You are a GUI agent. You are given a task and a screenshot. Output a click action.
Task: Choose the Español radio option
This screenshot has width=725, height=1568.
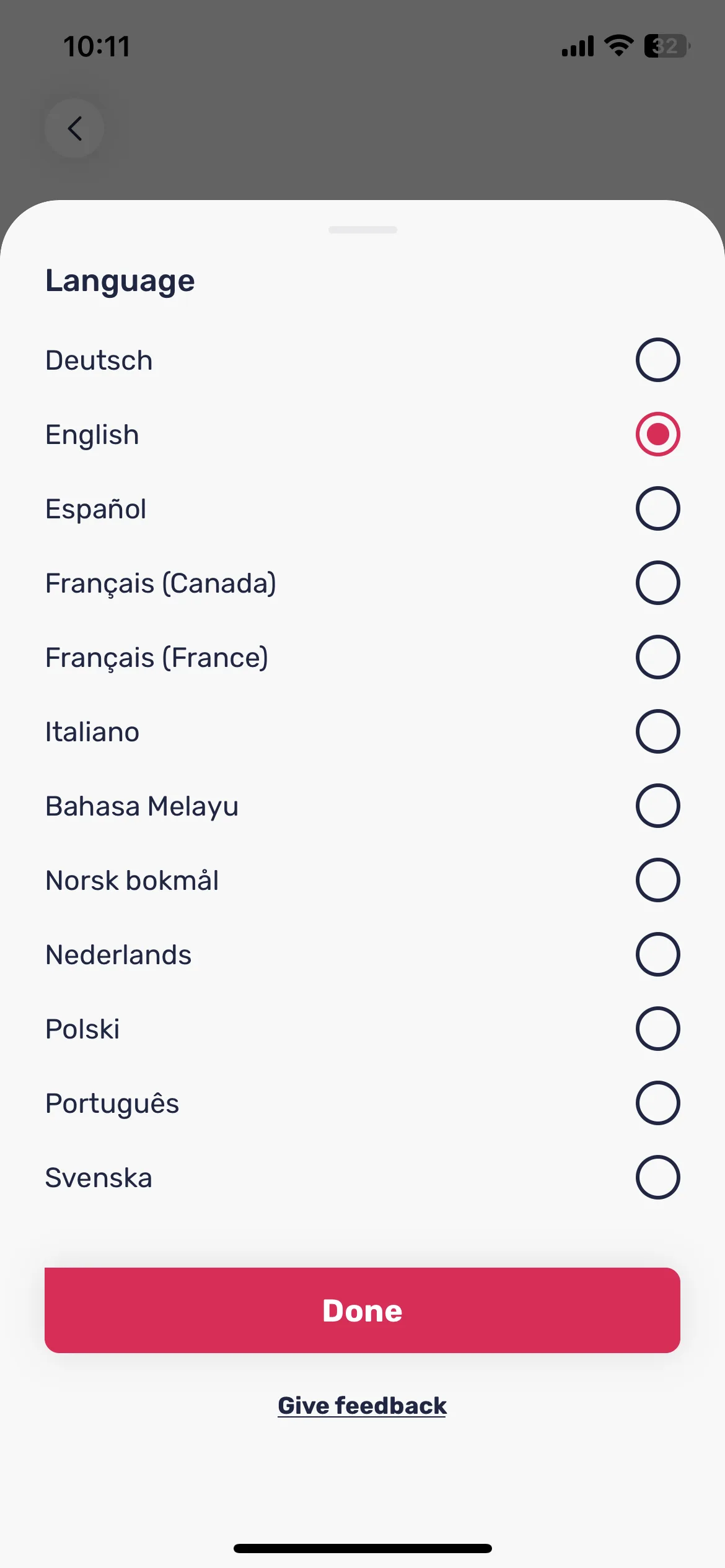(657, 508)
